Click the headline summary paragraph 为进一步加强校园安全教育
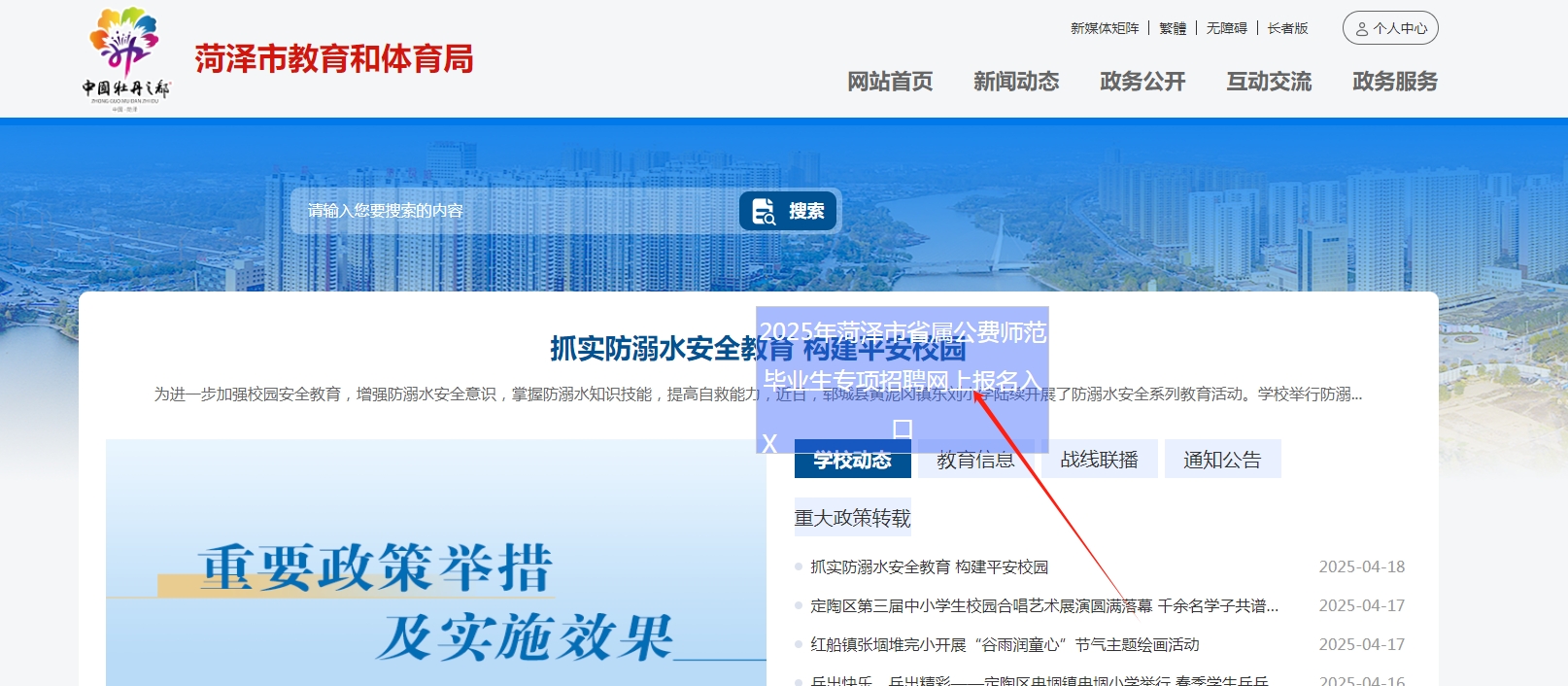 click(x=758, y=394)
